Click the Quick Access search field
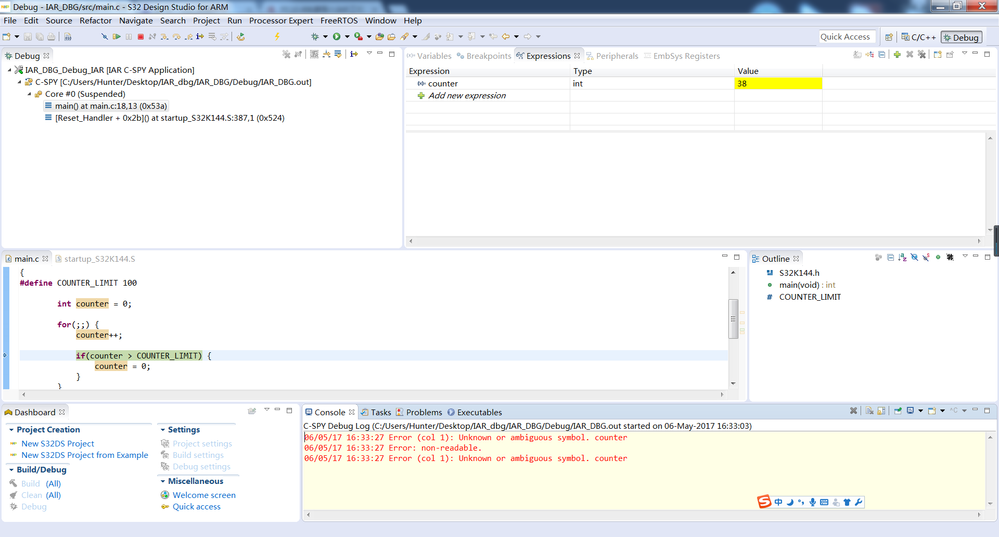Image resolution: width=999 pixels, height=537 pixels. [845, 37]
